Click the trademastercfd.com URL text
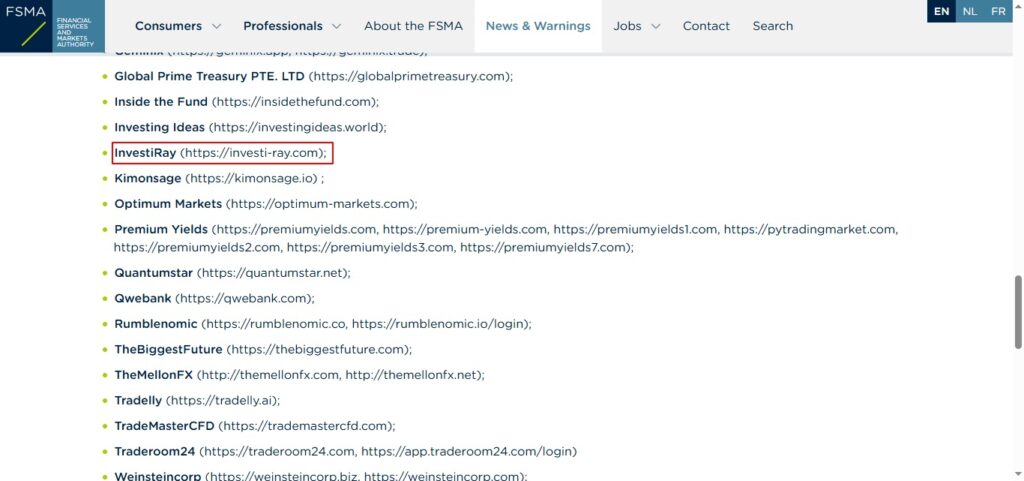Viewport: 1024px width, 481px height. tap(306, 426)
